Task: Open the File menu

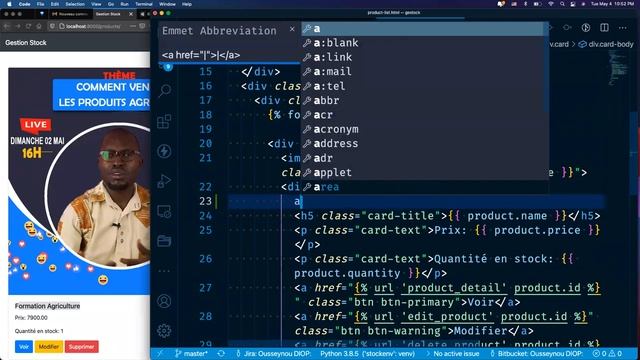Action: (40, 4)
